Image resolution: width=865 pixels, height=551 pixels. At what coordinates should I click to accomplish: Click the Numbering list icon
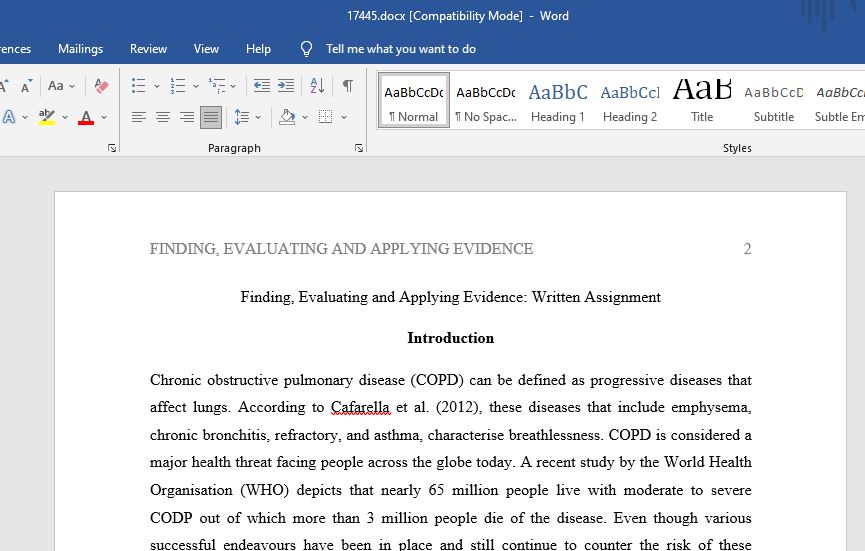(178, 86)
